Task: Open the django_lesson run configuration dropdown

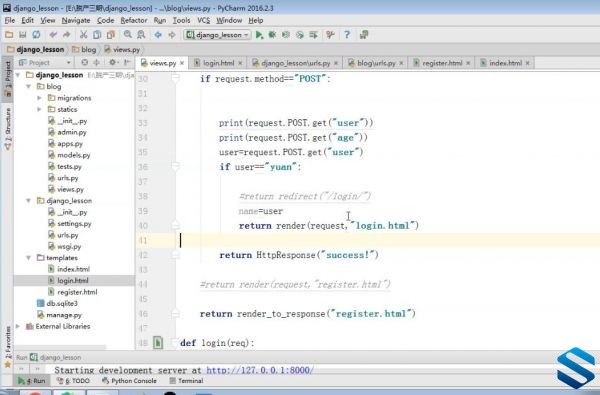Action: pos(217,35)
